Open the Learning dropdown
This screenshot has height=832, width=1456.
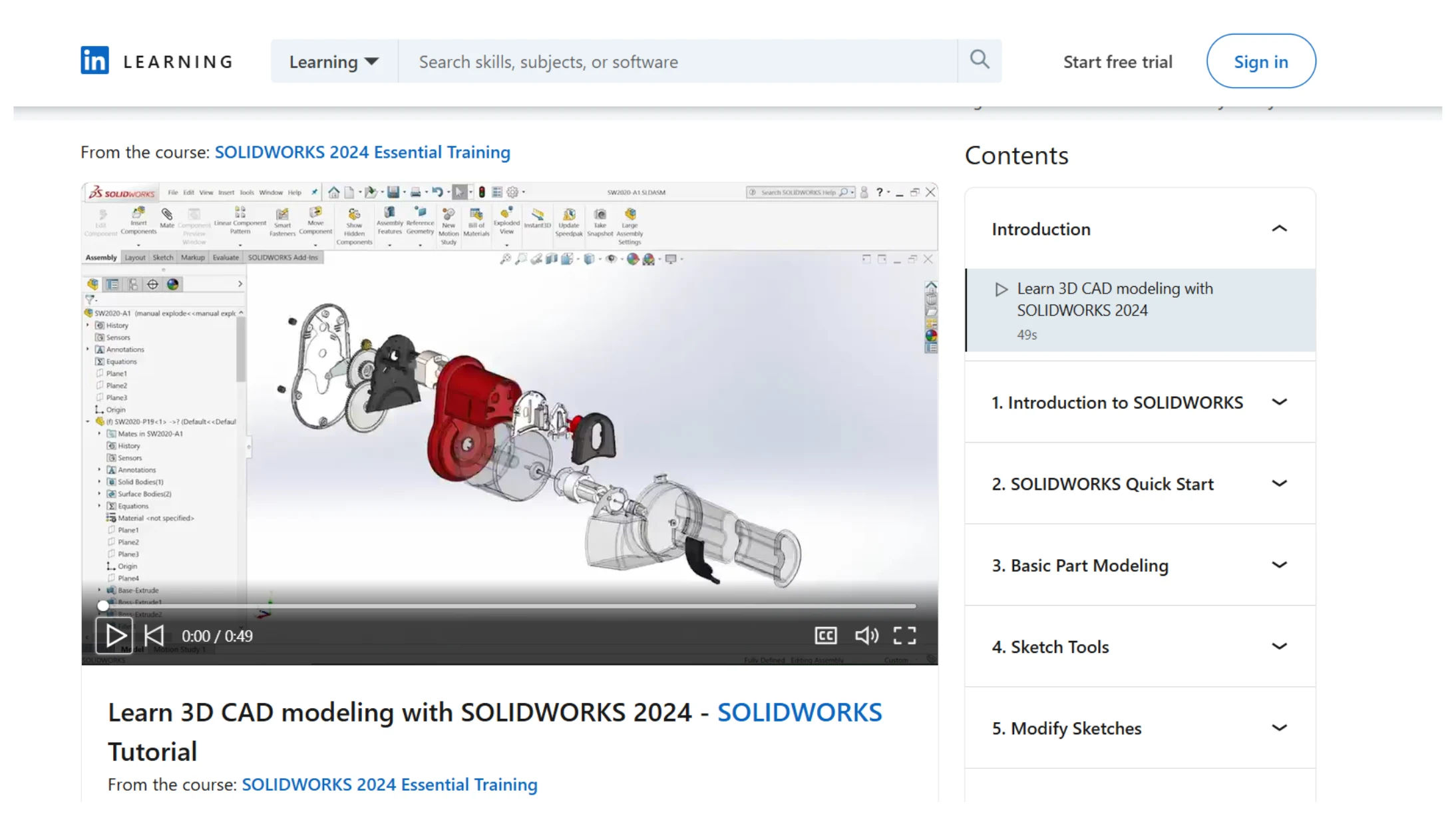pos(334,62)
